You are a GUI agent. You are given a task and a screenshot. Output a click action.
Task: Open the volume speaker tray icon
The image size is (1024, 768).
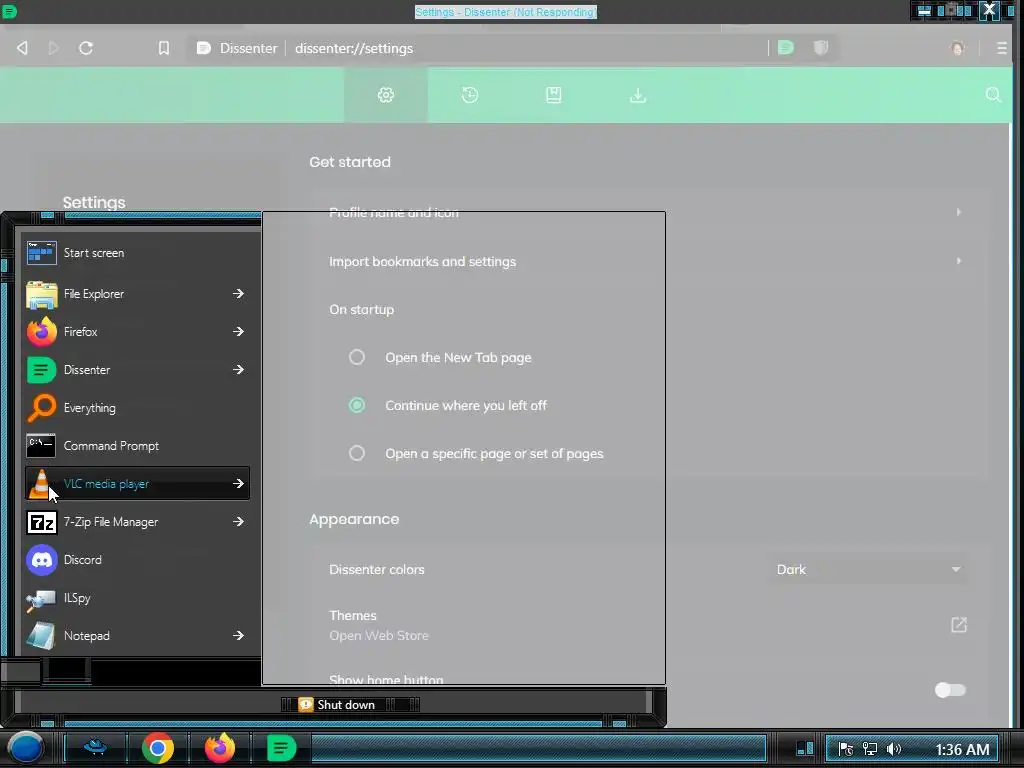(x=893, y=749)
